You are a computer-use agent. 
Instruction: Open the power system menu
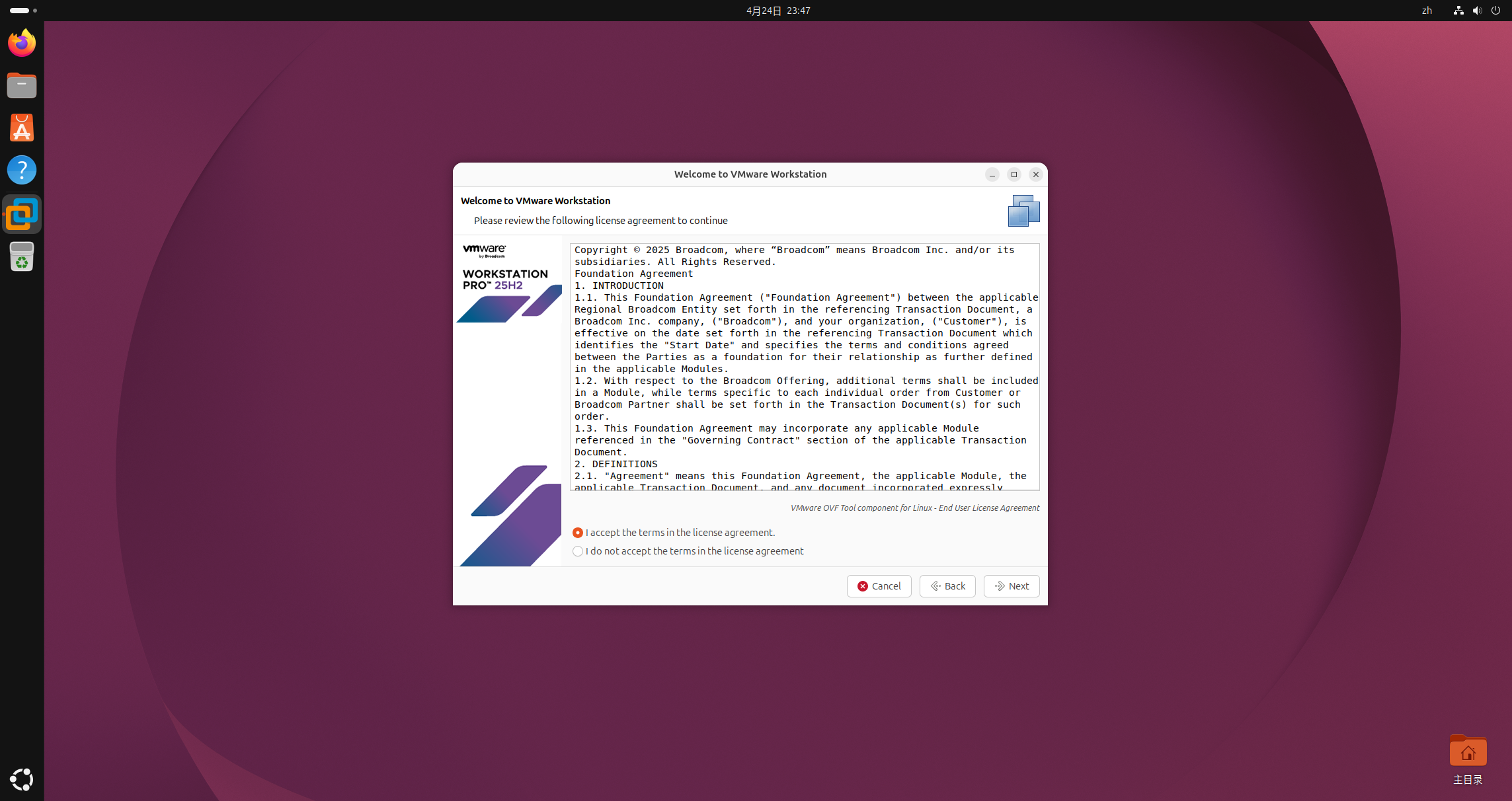tap(1495, 11)
